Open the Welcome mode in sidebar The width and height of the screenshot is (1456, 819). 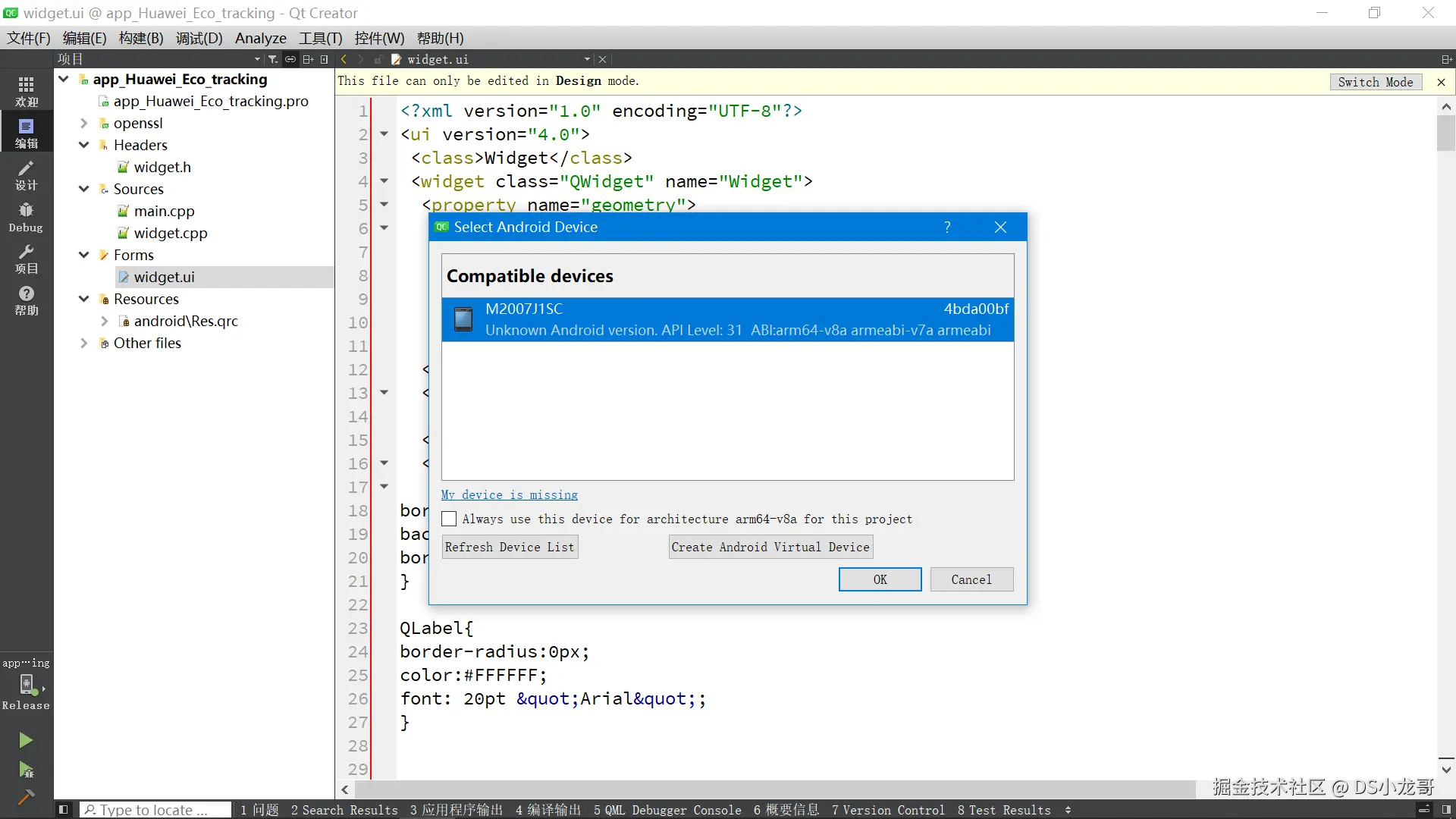26,91
